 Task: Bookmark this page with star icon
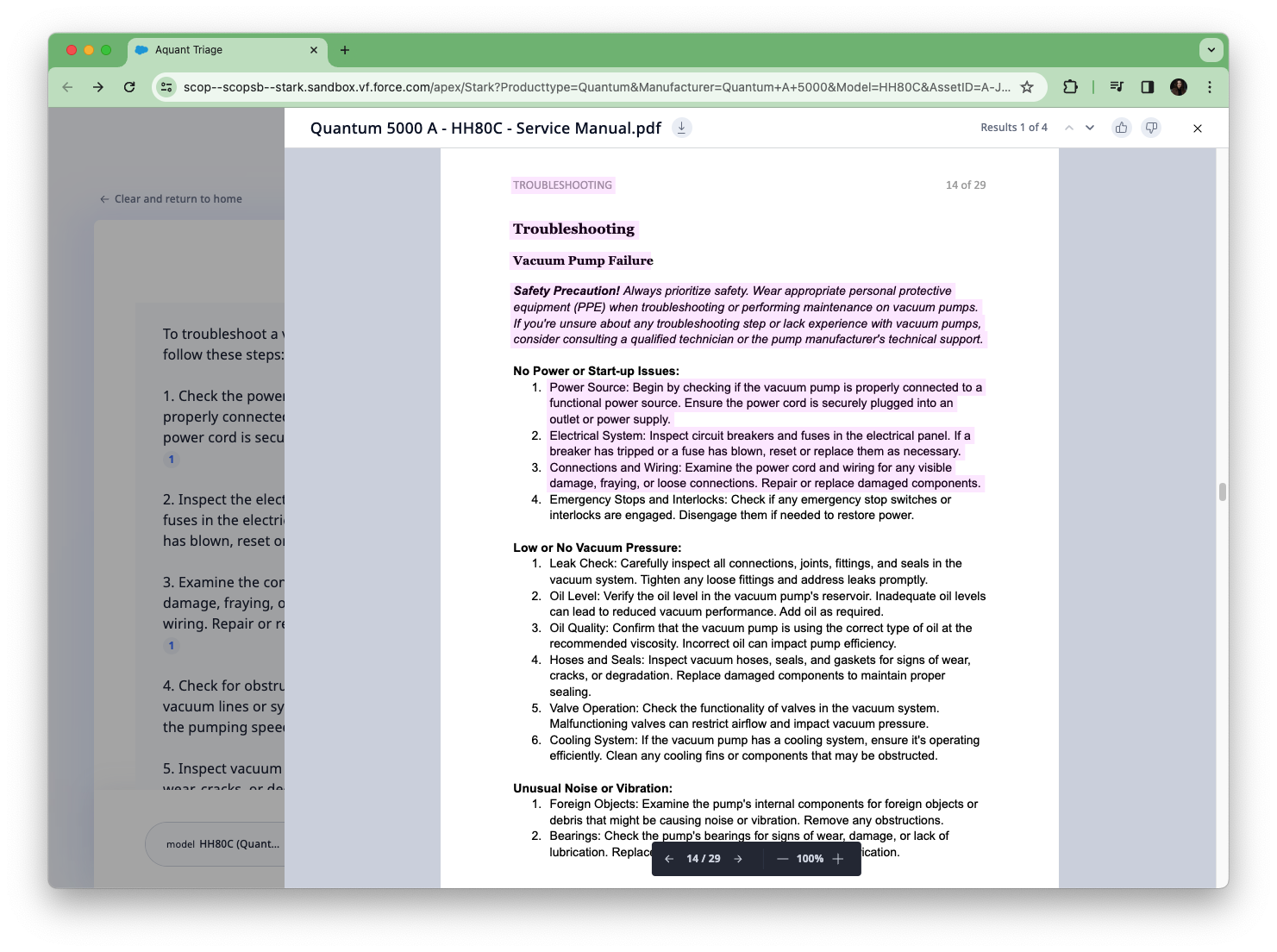coord(1026,87)
